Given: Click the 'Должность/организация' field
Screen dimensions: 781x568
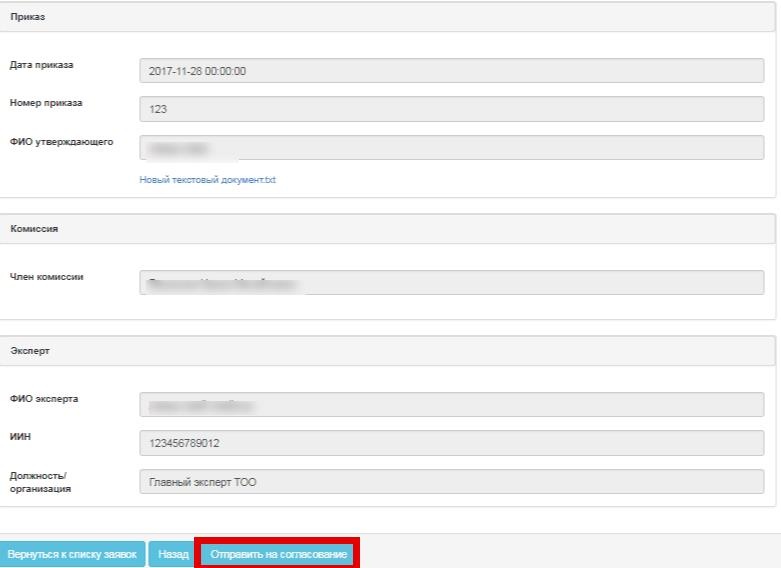Looking at the screenshot, I should pyautogui.click(x=451, y=482).
